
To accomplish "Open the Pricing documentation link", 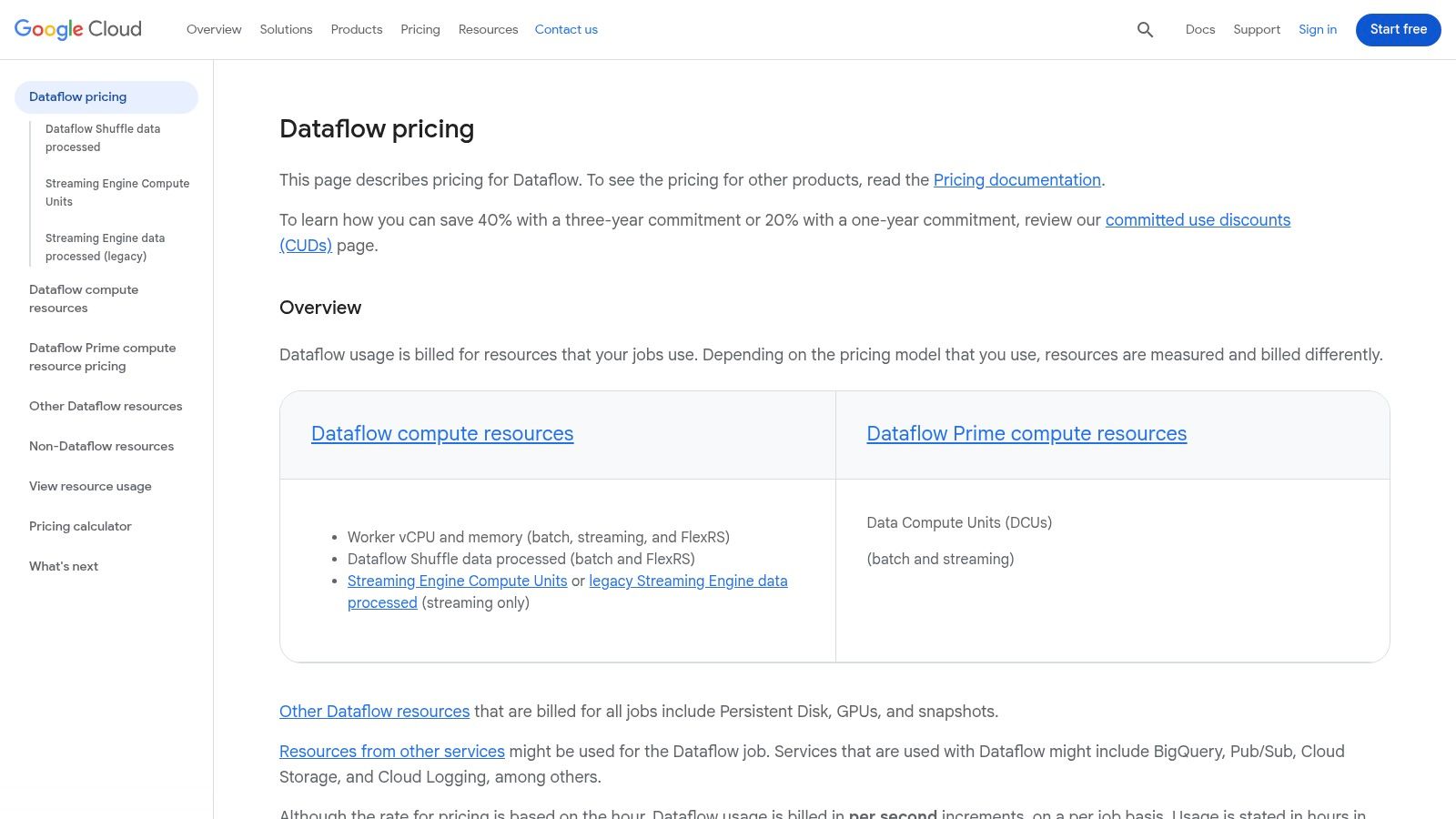I will 1016,179.
